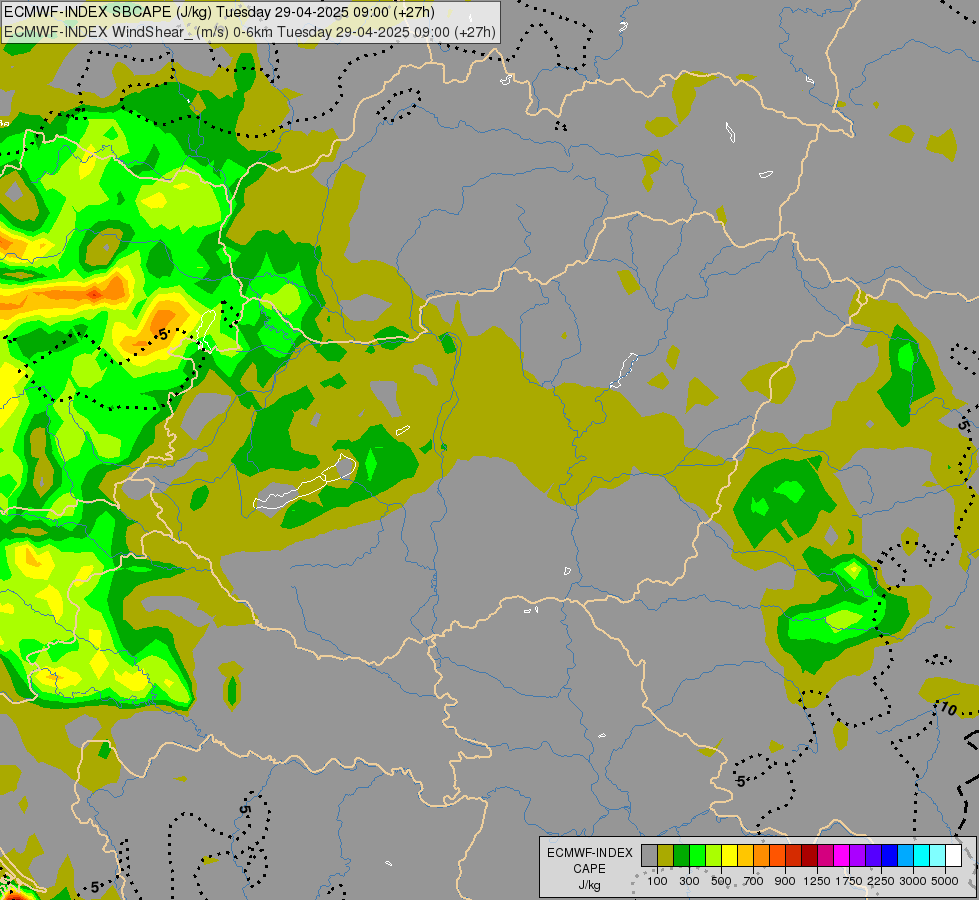Click the '5000' legend value
This screenshot has height=900, width=979.
point(945,881)
